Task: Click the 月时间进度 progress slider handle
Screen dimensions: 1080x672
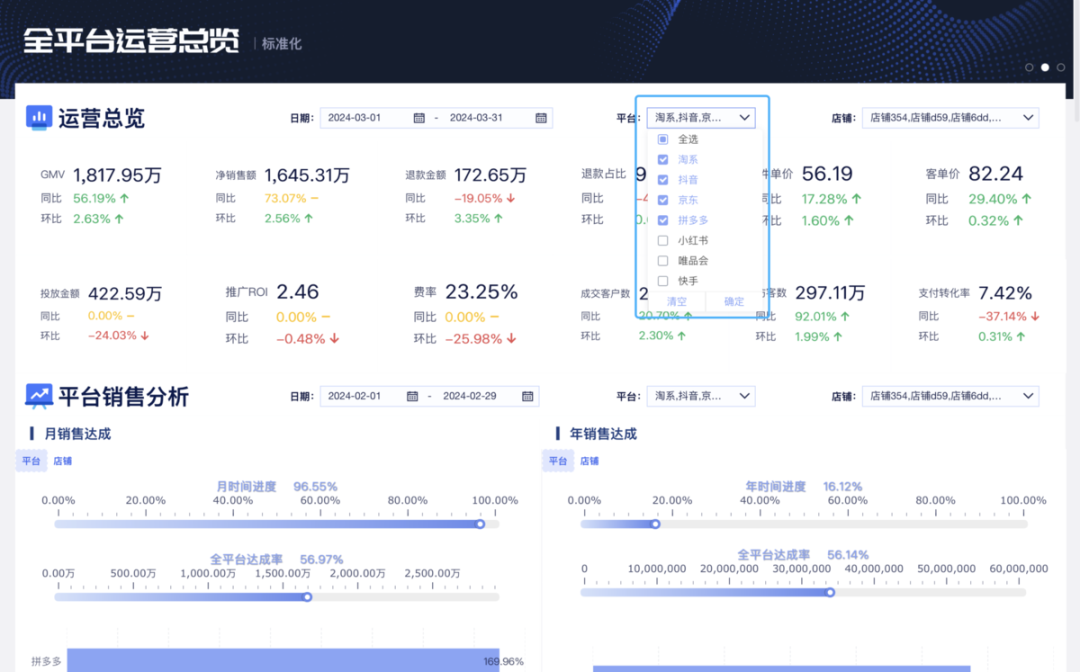Action: [479, 523]
